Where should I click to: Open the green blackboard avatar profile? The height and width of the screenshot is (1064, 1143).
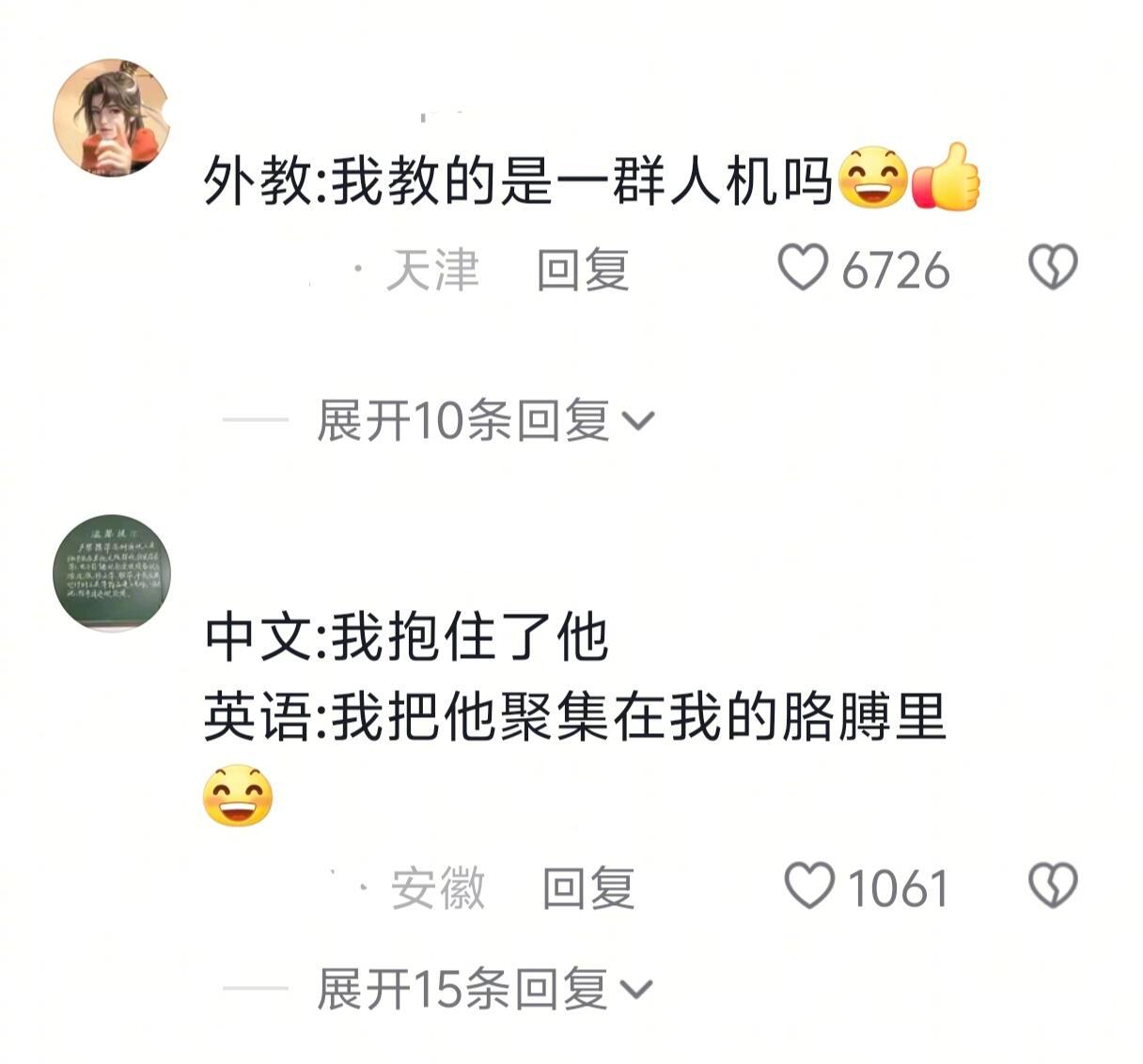pyautogui.click(x=112, y=572)
